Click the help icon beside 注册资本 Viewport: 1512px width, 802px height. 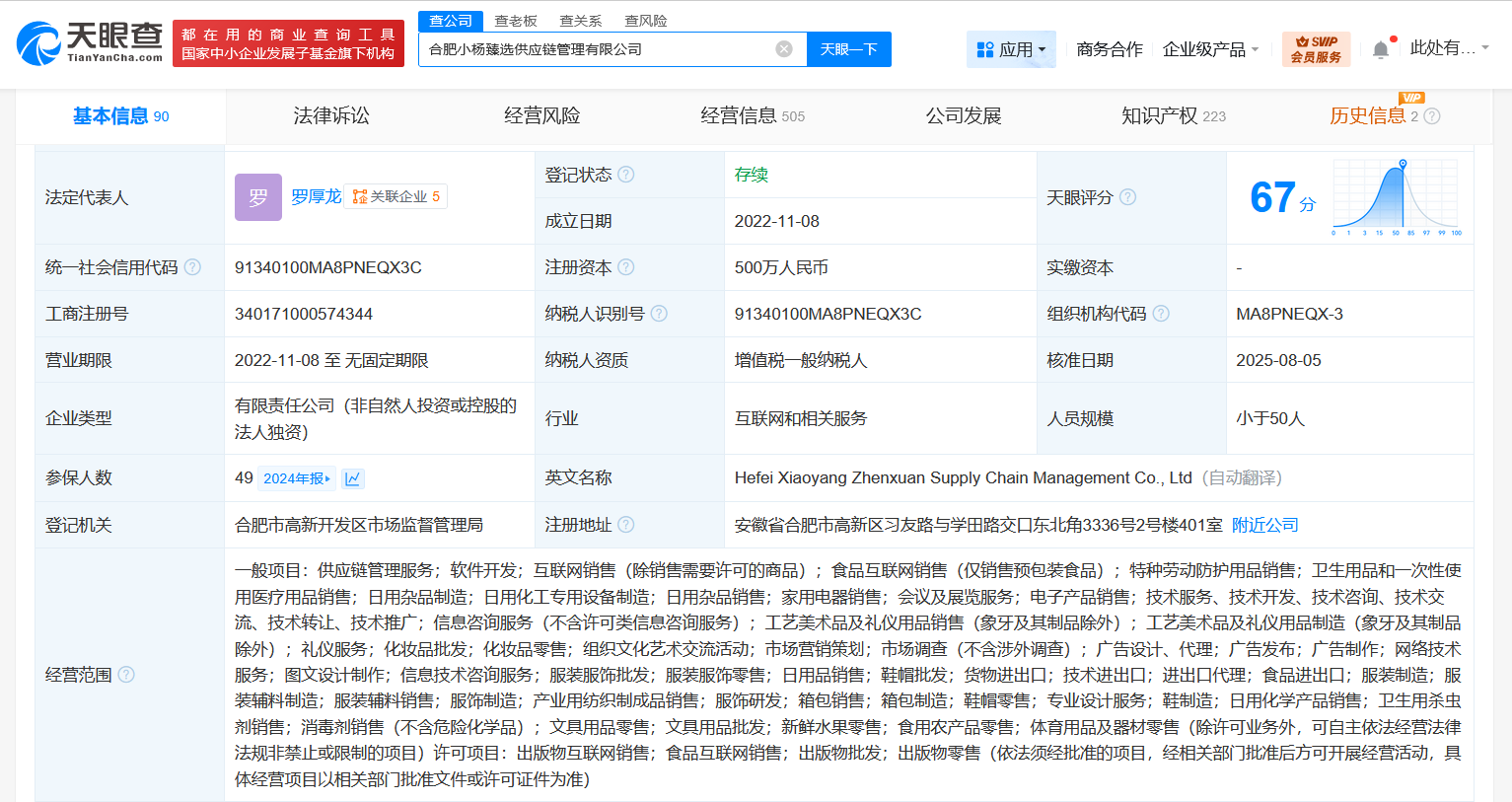tap(628, 266)
